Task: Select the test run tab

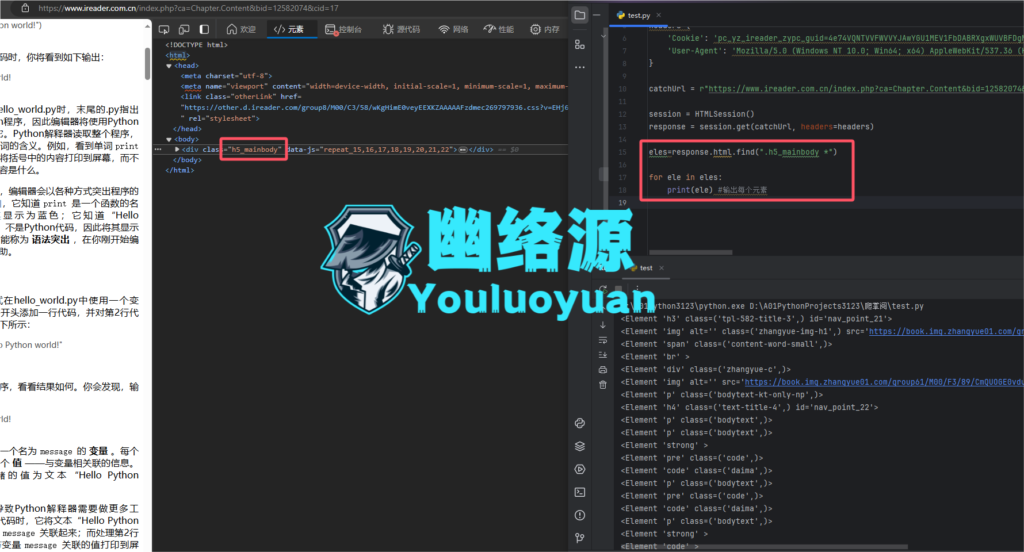Action: (x=646, y=268)
